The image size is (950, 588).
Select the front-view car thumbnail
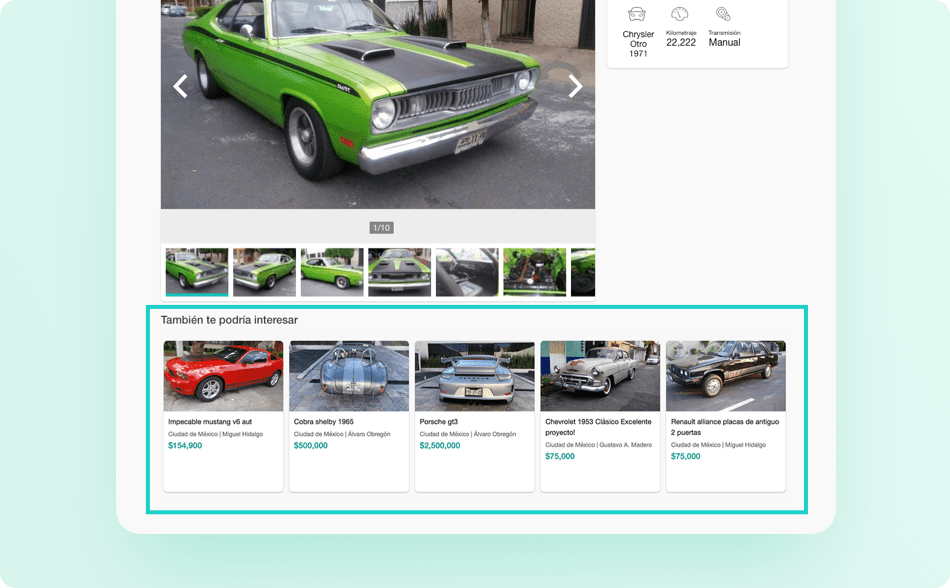tap(399, 272)
